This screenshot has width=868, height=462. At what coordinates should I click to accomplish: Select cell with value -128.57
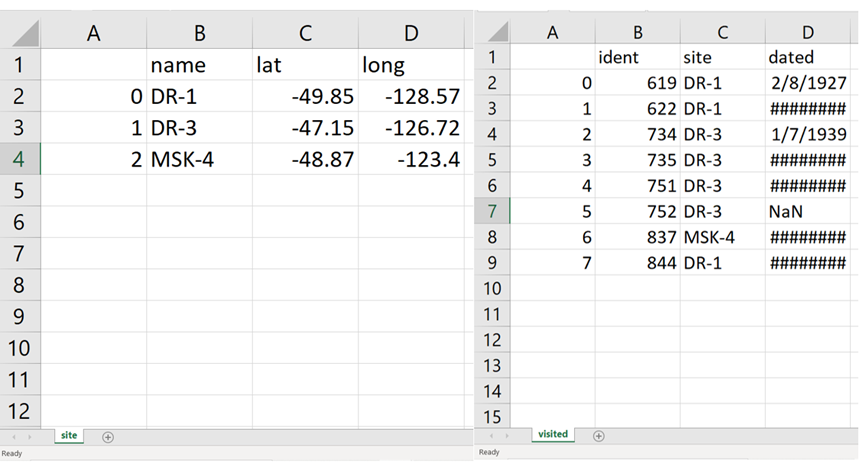pos(411,96)
